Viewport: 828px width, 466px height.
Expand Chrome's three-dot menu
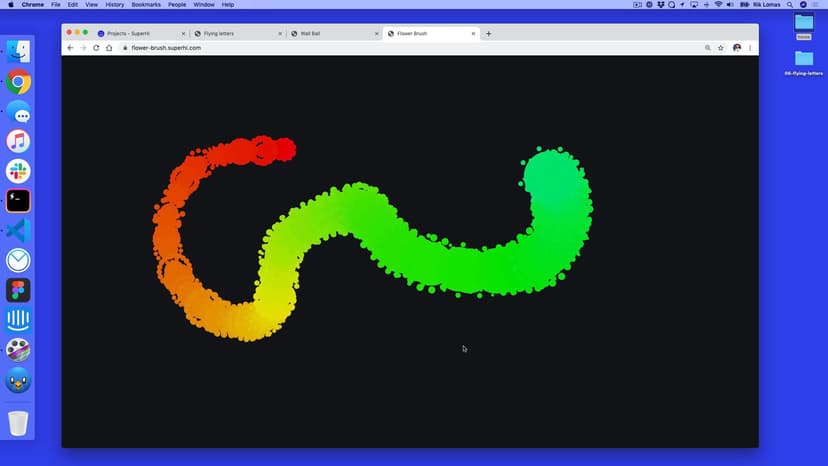[750, 48]
